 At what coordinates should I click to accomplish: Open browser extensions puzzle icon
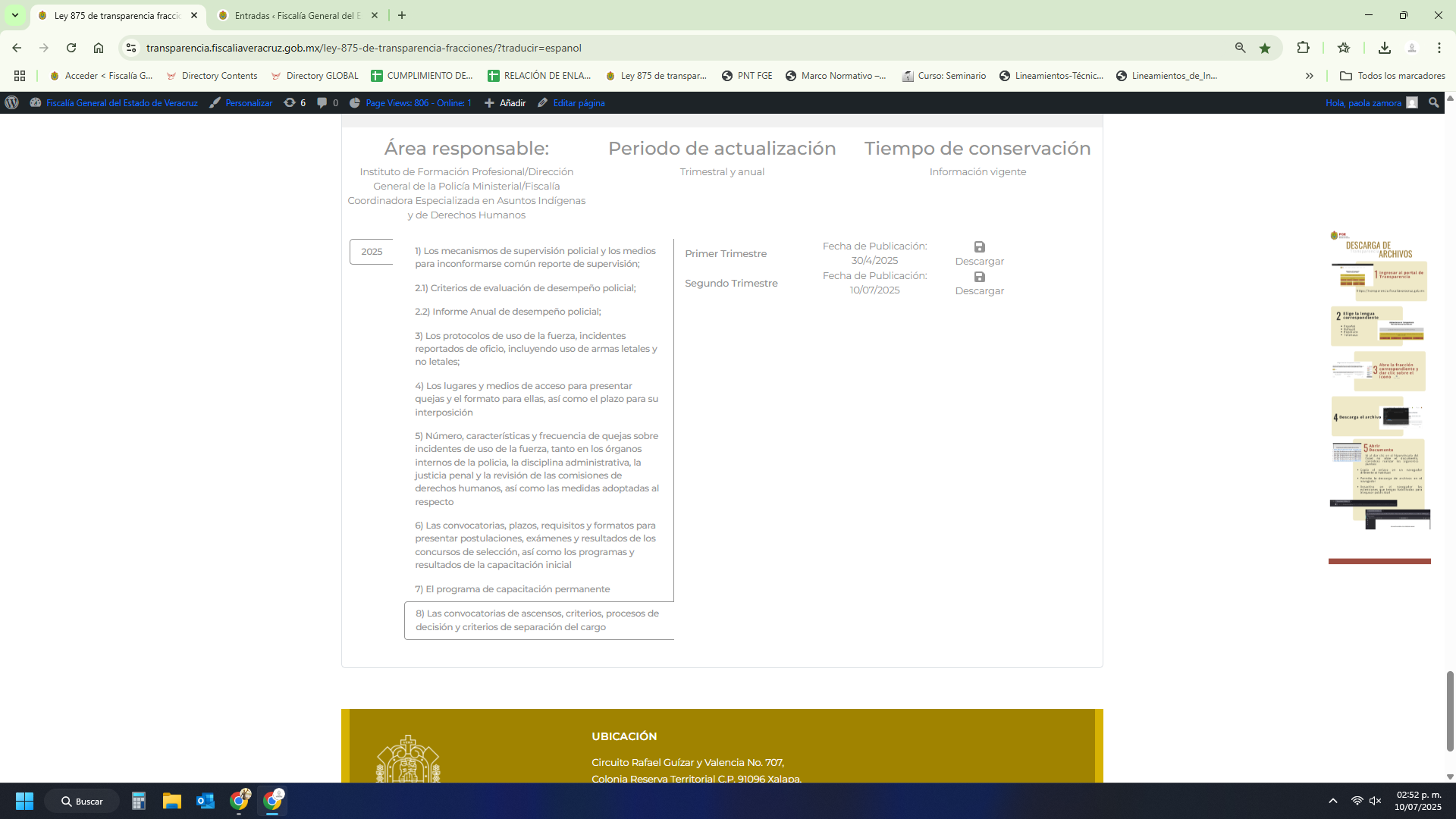pos(1303,48)
